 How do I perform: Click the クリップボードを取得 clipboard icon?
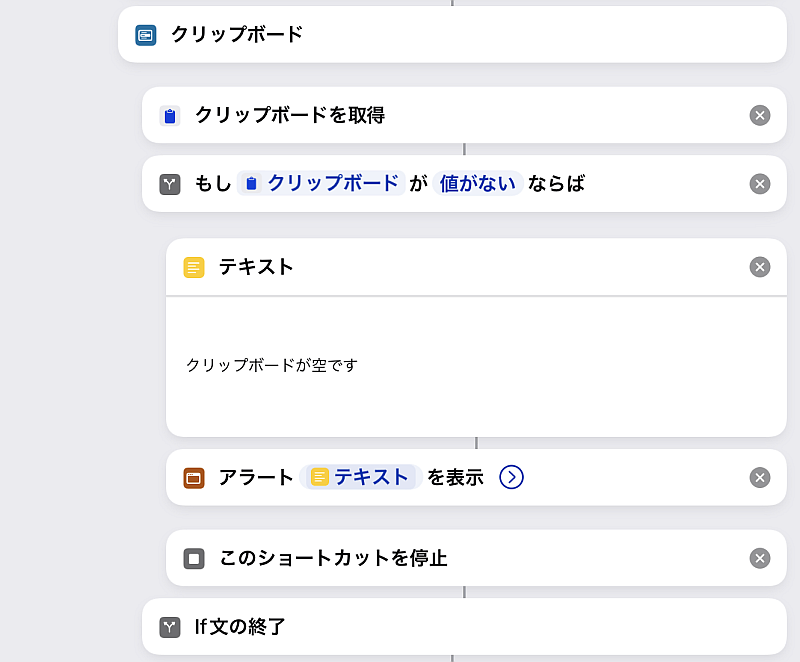pyautogui.click(x=170, y=116)
